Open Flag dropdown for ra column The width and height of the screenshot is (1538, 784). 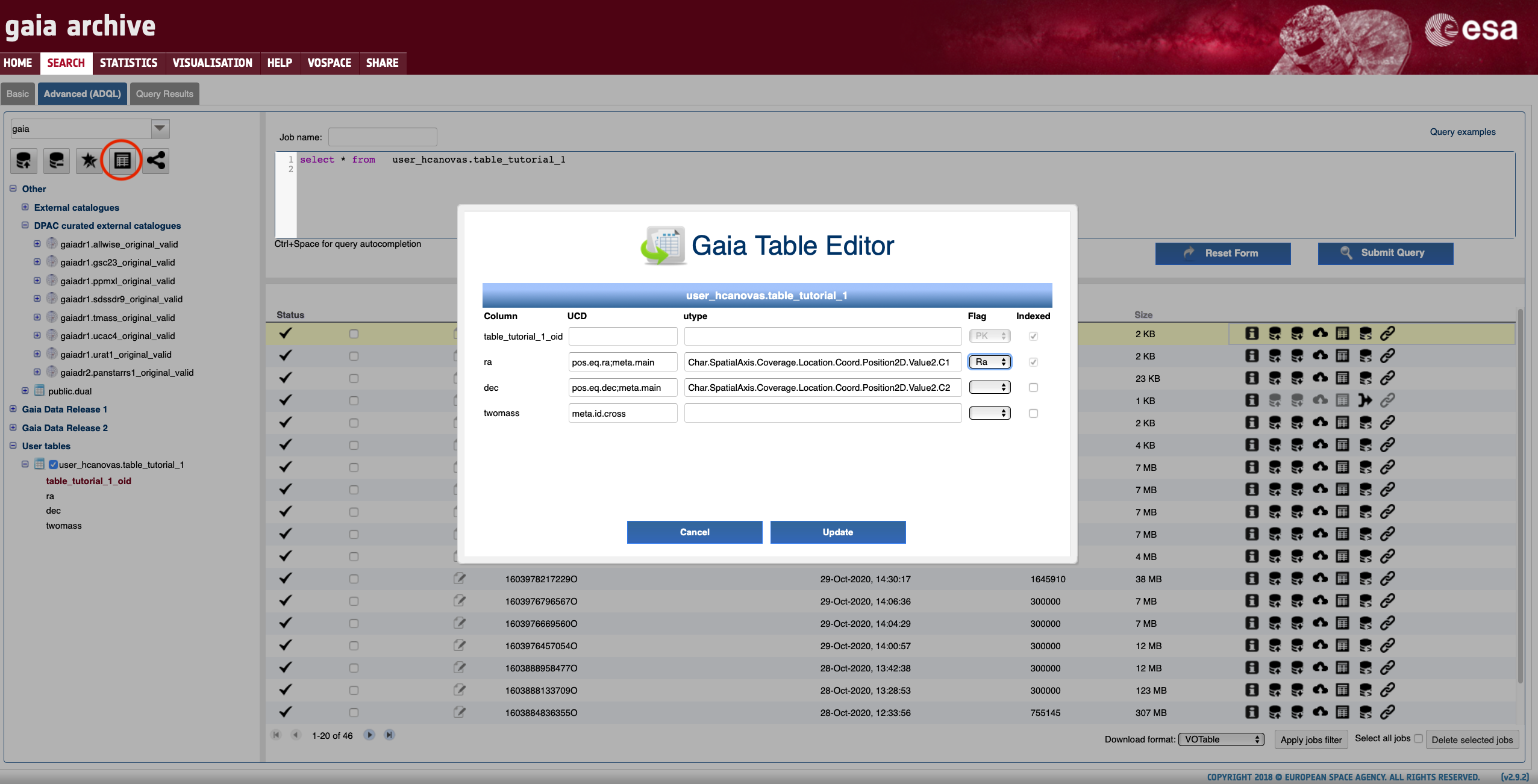[990, 362]
